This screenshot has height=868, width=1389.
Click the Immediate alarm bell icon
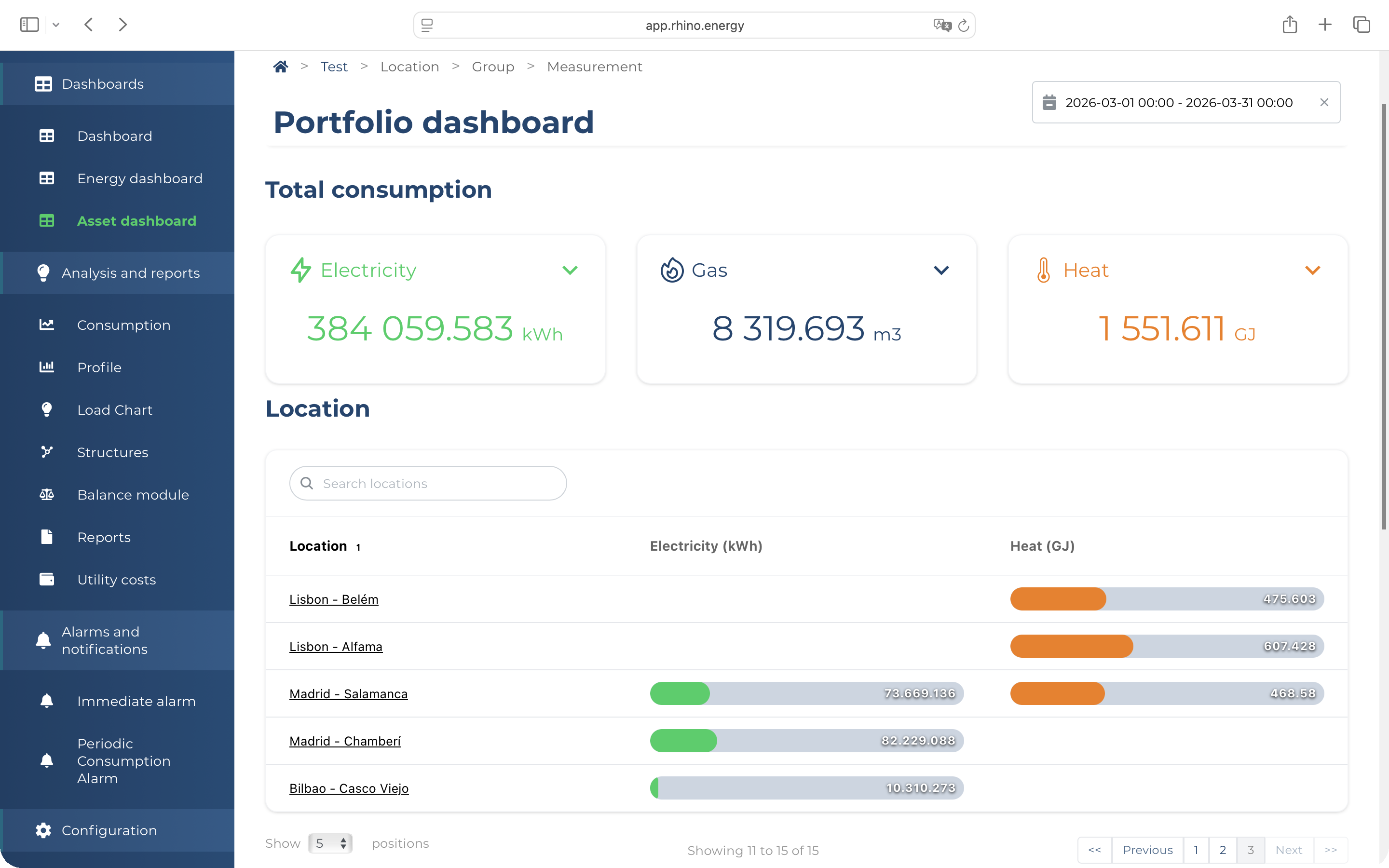(46, 701)
